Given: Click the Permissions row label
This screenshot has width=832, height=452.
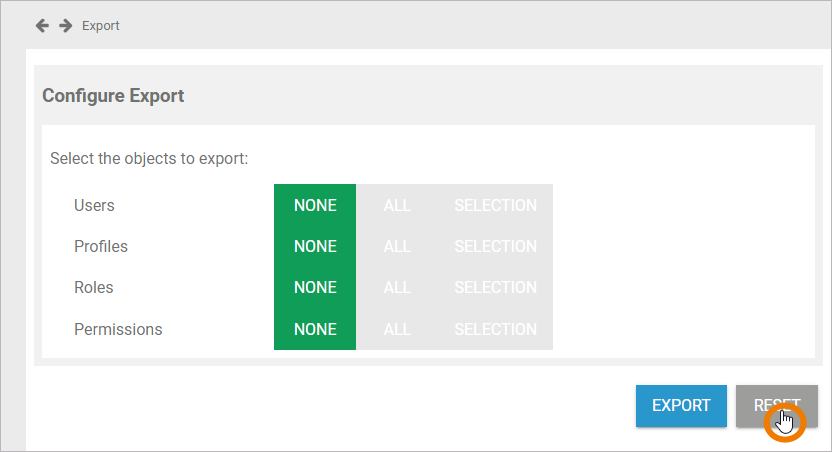Looking at the screenshot, I should [x=118, y=329].
